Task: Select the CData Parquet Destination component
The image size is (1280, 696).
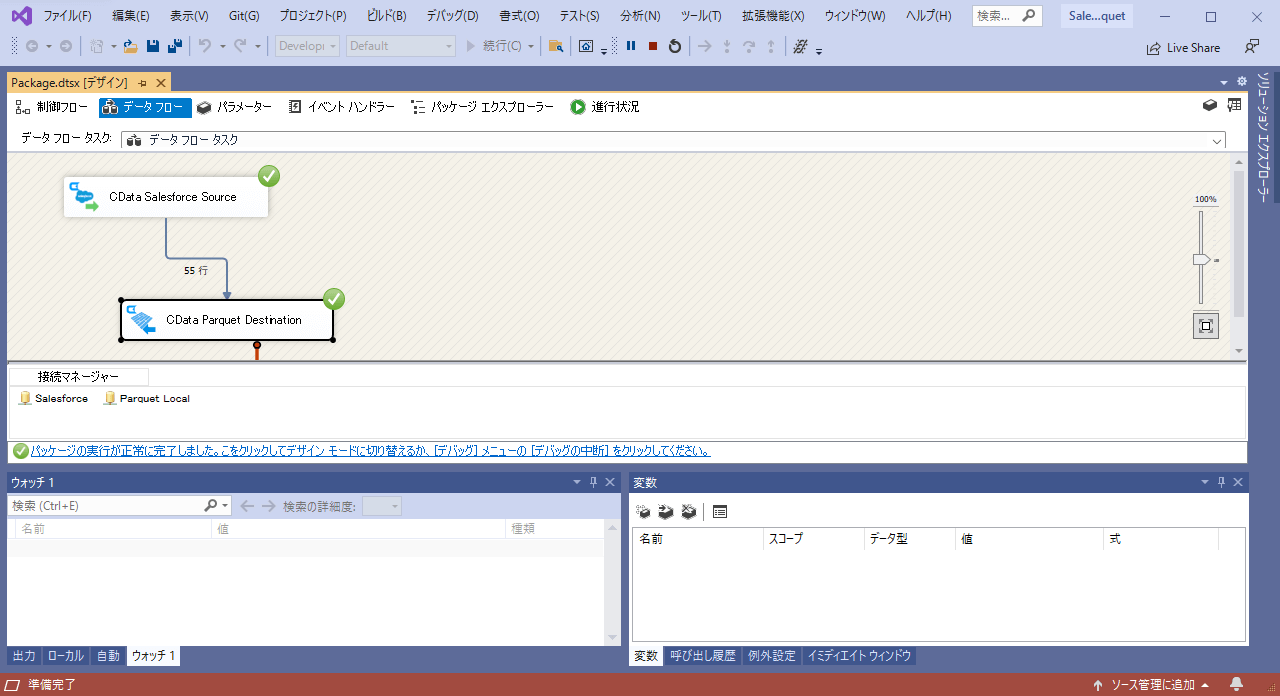Action: pyautogui.click(x=227, y=320)
